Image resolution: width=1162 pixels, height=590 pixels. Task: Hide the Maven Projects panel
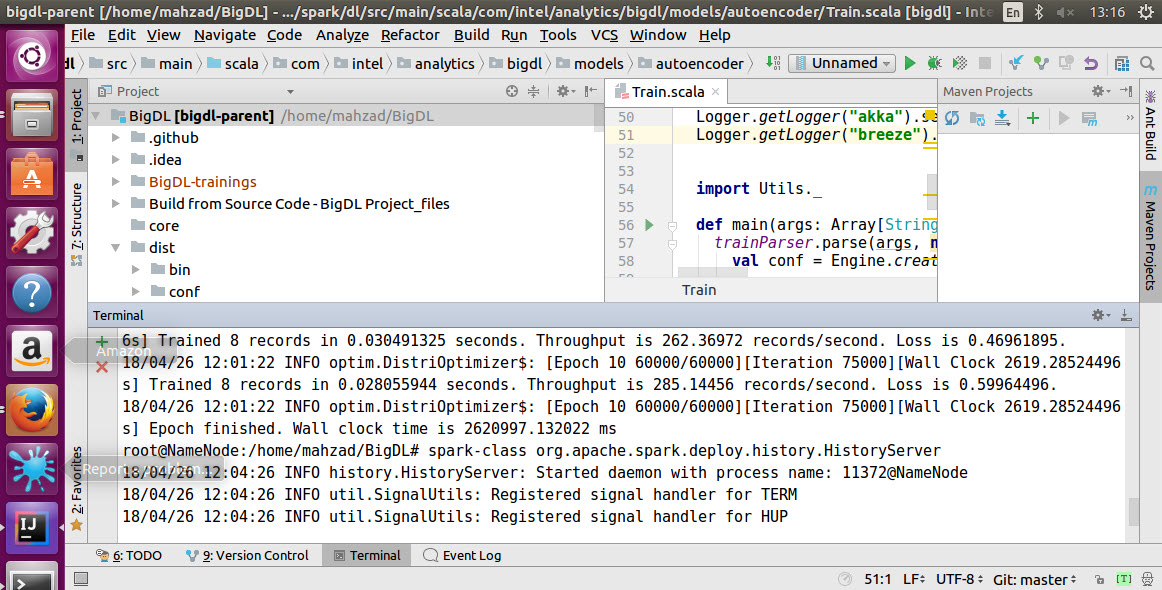pos(1126,91)
